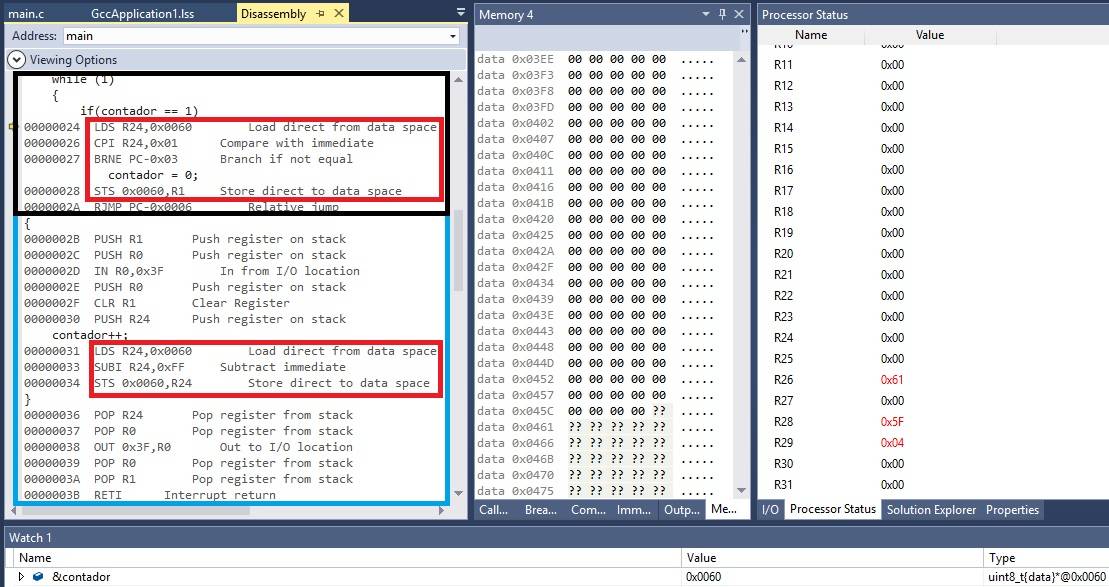
Task: Switch to Solution Explorer tab
Action: [931, 510]
